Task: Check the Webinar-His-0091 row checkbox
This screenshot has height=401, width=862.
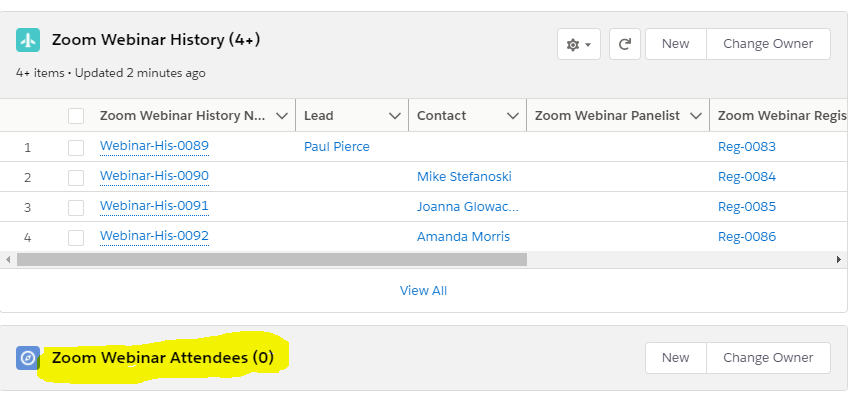Action: (x=76, y=207)
